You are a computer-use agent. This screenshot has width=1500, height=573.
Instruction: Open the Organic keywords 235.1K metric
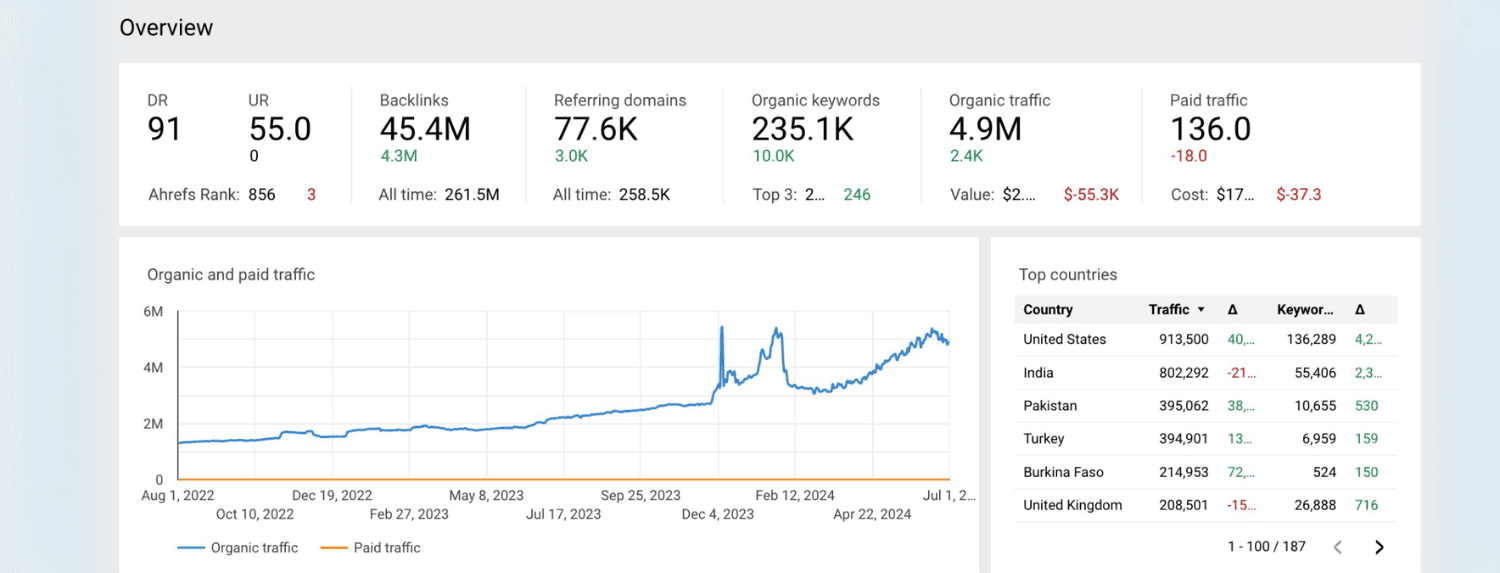803,129
